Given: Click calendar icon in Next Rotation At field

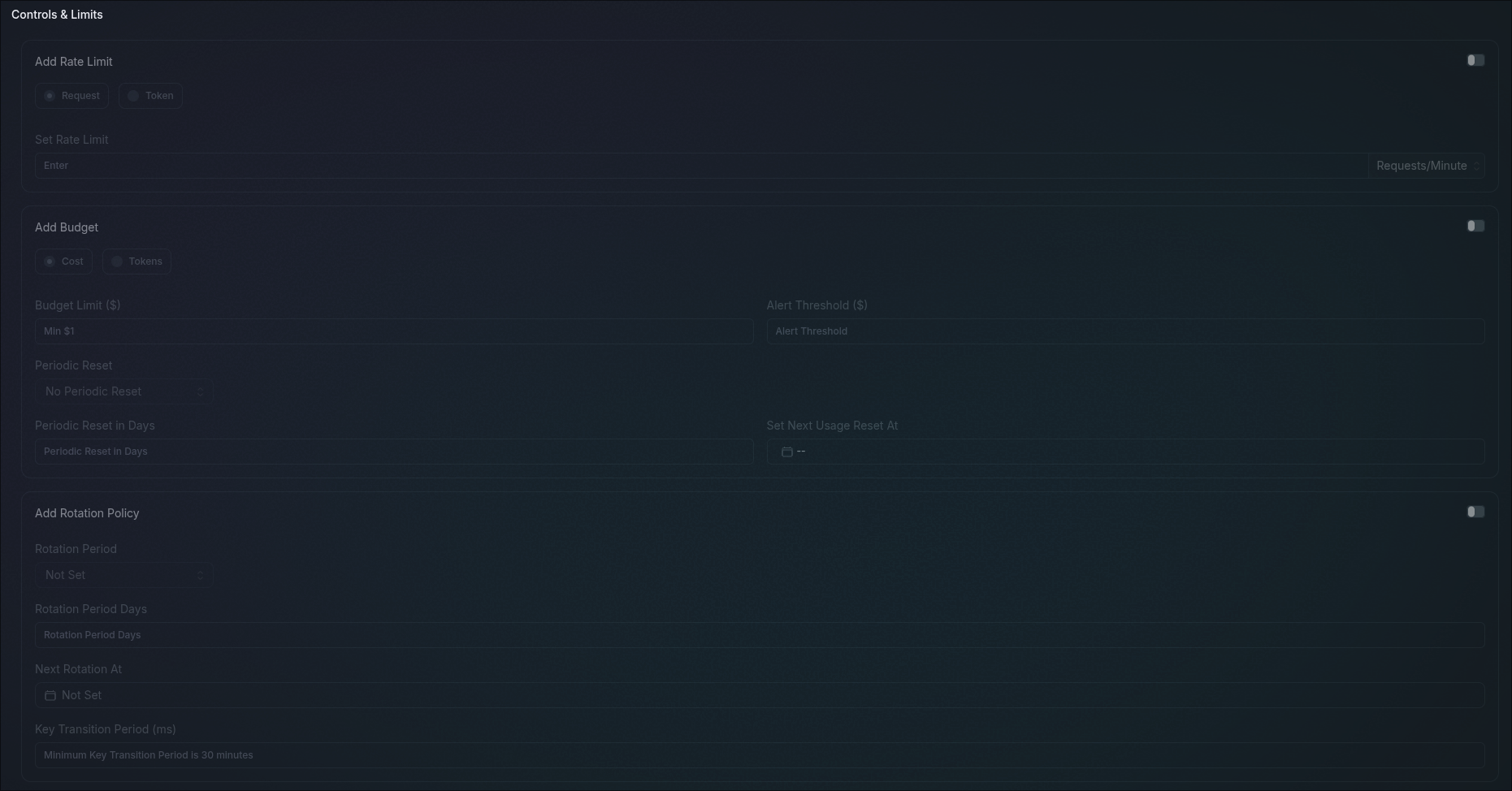Looking at the screenshot, I should pos(50,695).
